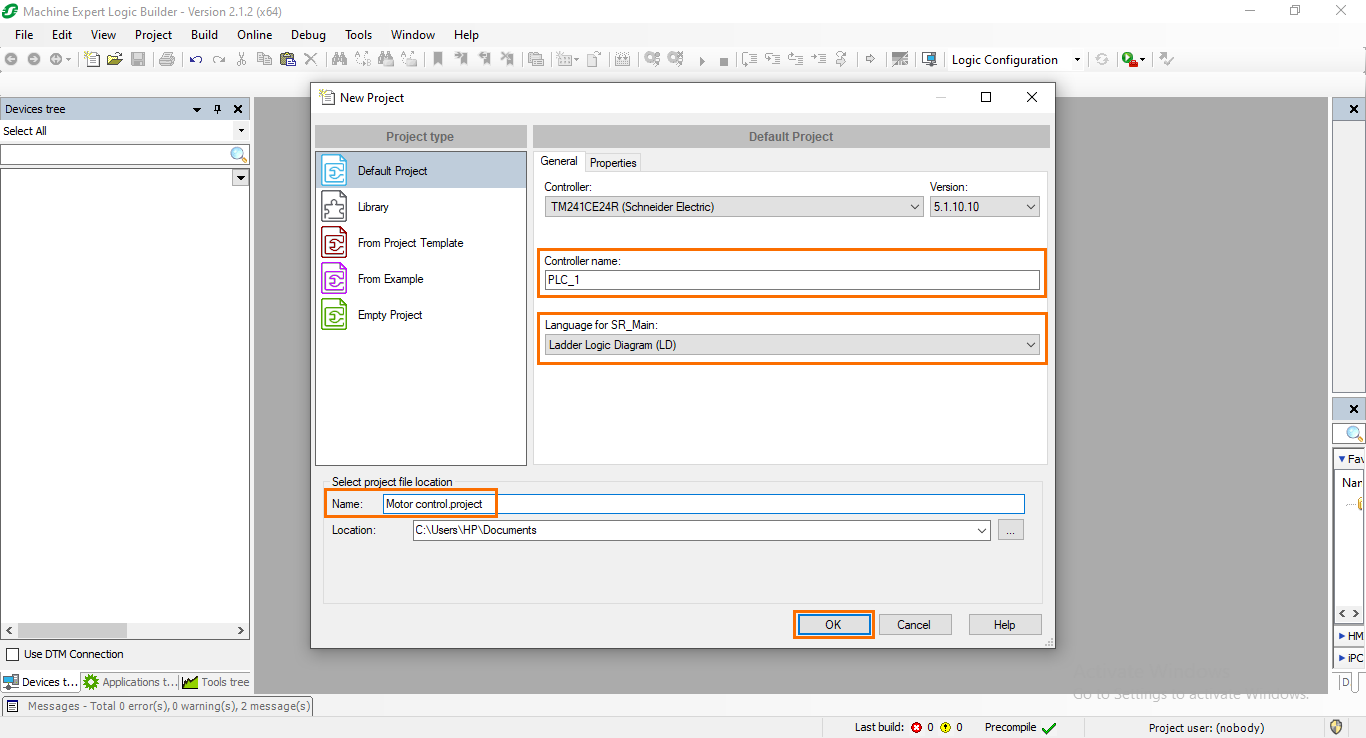Image resolution: width=1366 pixels, height=738 pixels.
Task: Open the Controller dropdown TM241CE24R
Action: click(732, 207)
